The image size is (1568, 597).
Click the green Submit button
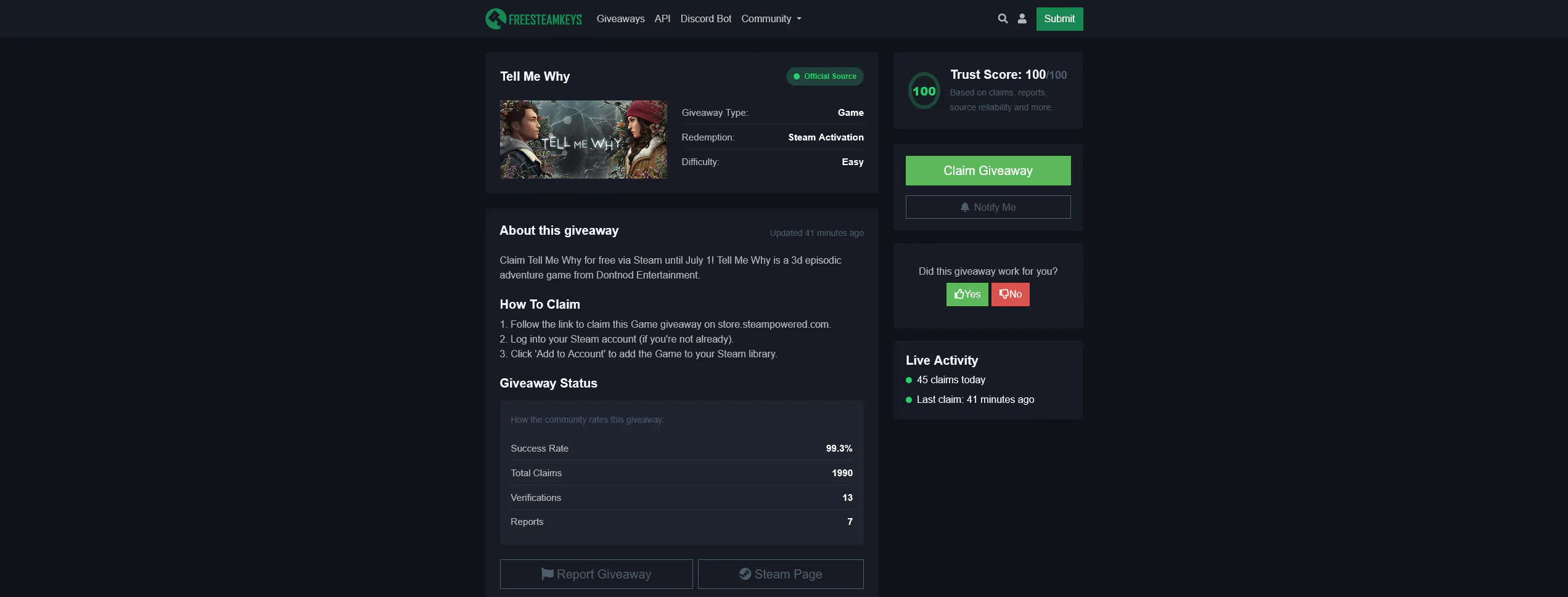point(1059,19)
